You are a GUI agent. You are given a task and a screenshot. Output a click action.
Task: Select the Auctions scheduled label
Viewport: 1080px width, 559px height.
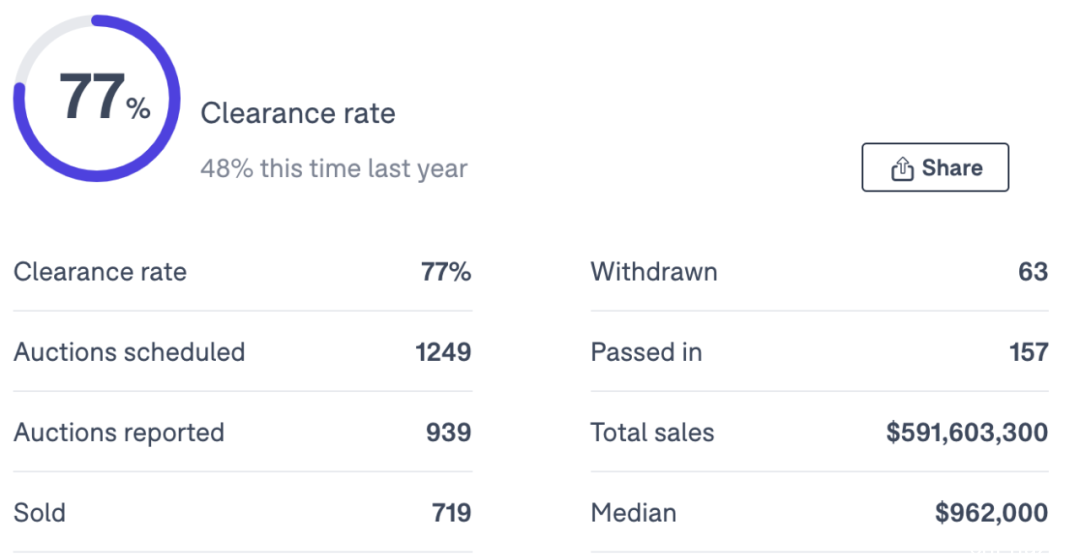coord(129,352)
